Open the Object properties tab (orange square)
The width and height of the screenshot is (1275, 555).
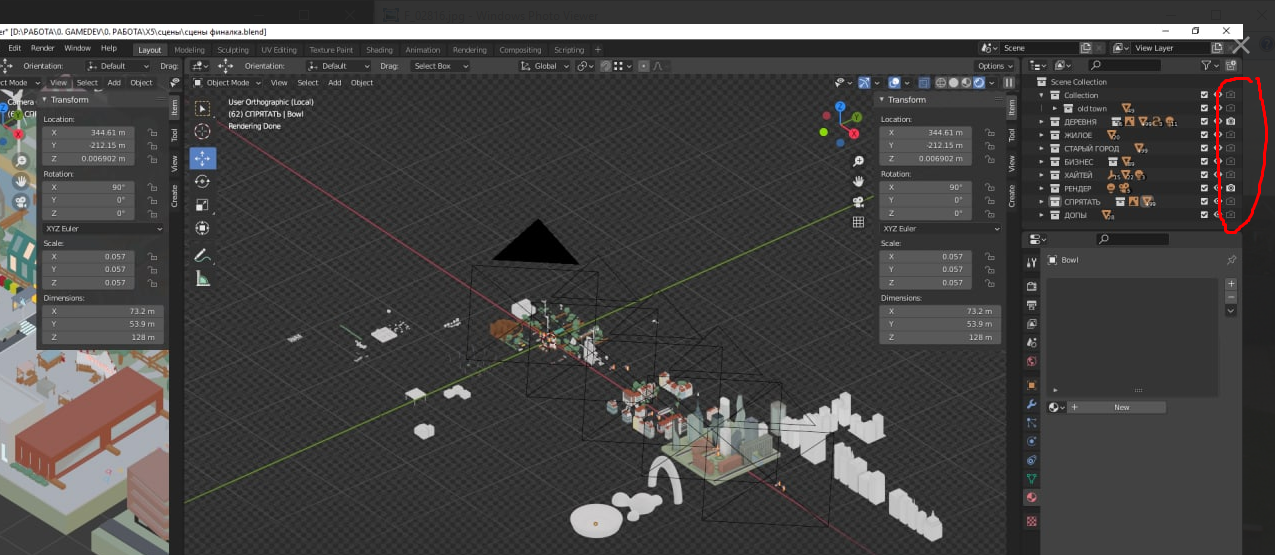tap(1032, 385)
